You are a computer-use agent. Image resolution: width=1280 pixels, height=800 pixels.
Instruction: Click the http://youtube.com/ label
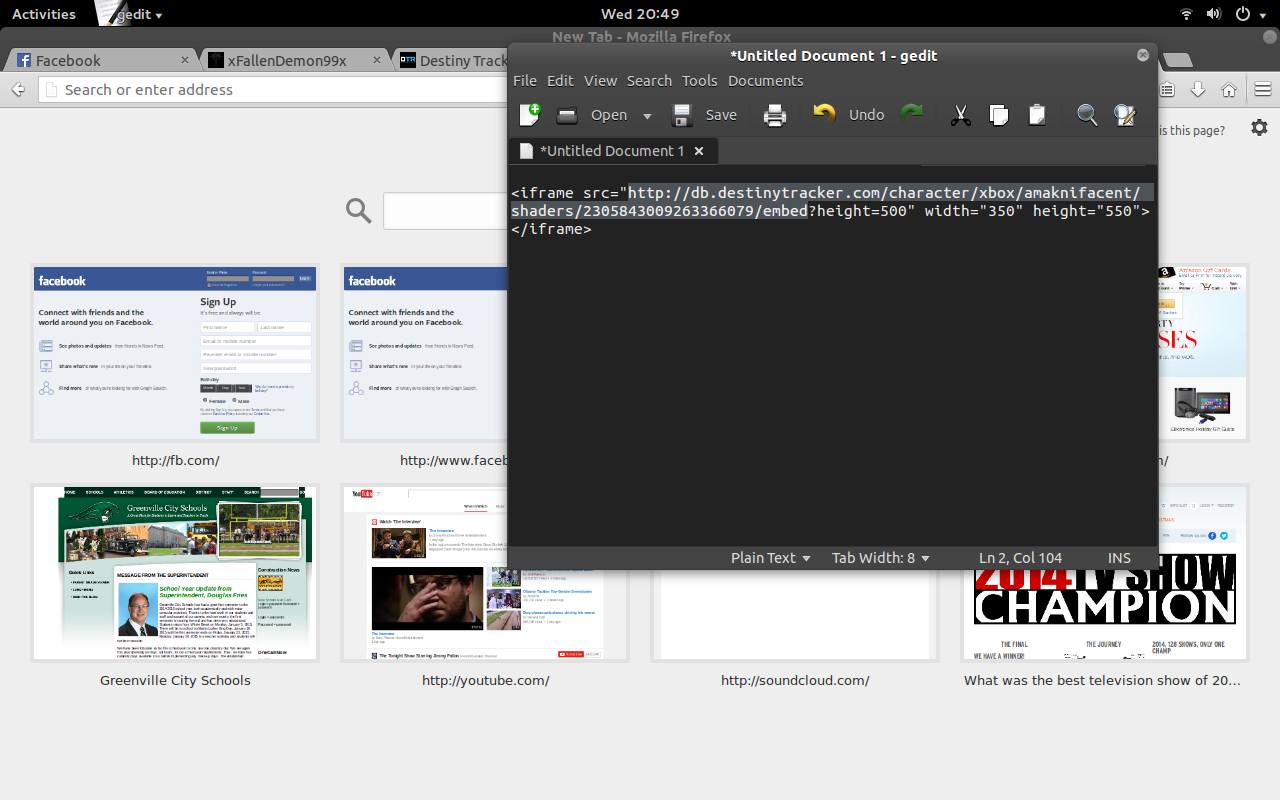click(x=485, y=681)
